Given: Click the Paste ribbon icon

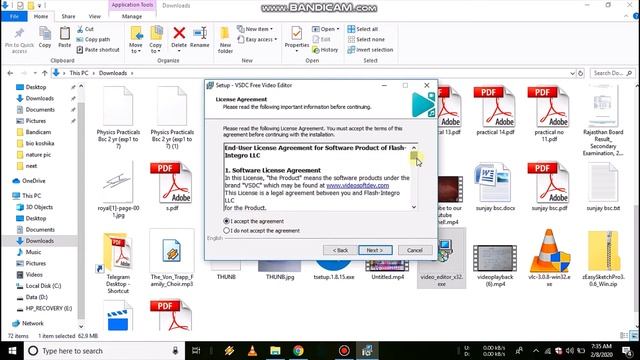Looking at the screenshot, I should pyautogui.click(x=64, y=38).
